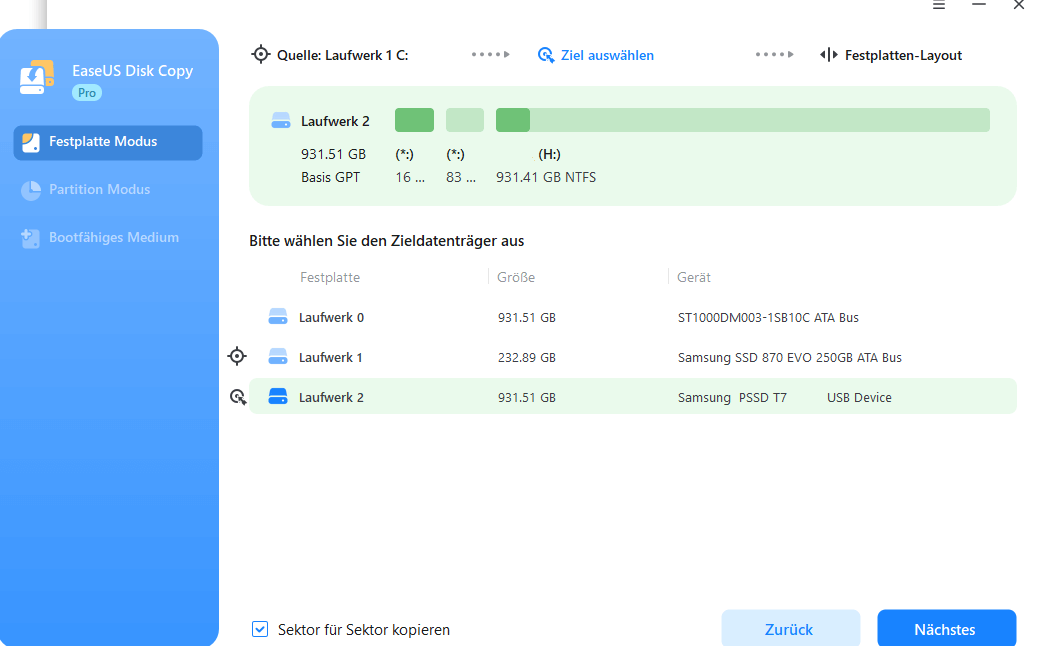
Task: Click the Laufwerk 2 drive icon in preview panel
Action: coord(281,121)
